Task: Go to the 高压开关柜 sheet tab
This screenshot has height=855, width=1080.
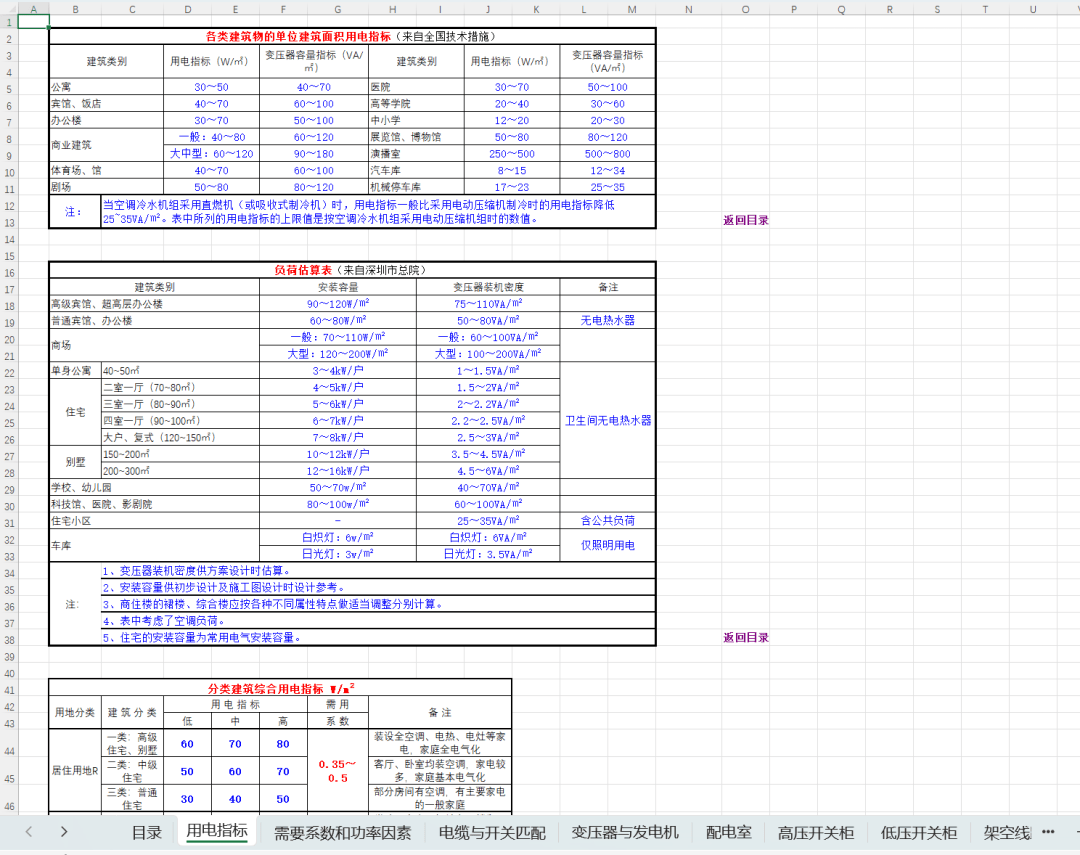Action: click(816, 832)
